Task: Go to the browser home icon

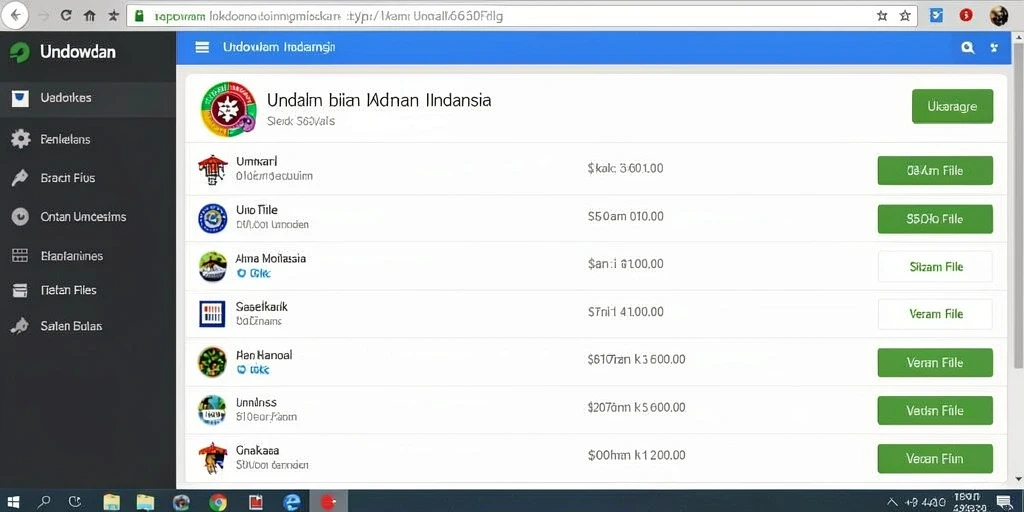Action: coord(89,16)
